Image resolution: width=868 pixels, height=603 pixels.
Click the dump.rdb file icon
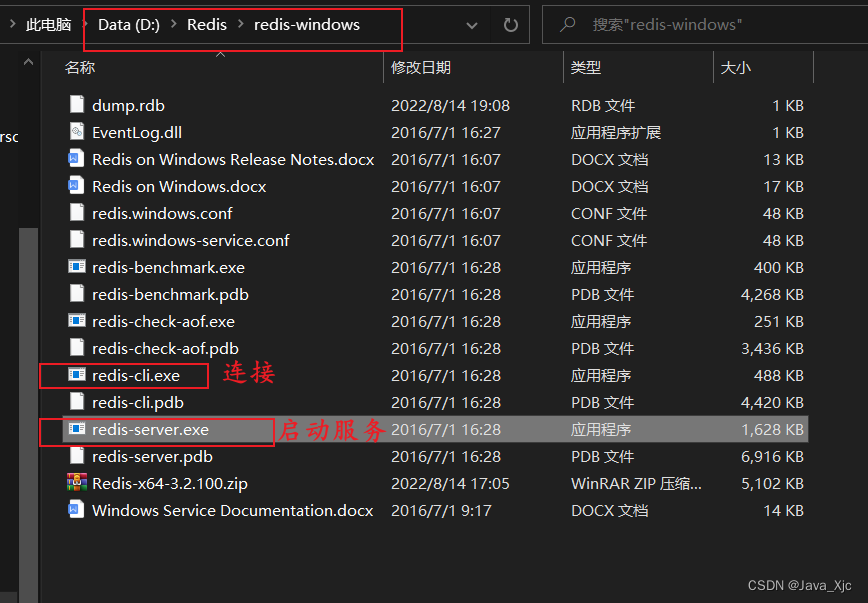point(77,105)
